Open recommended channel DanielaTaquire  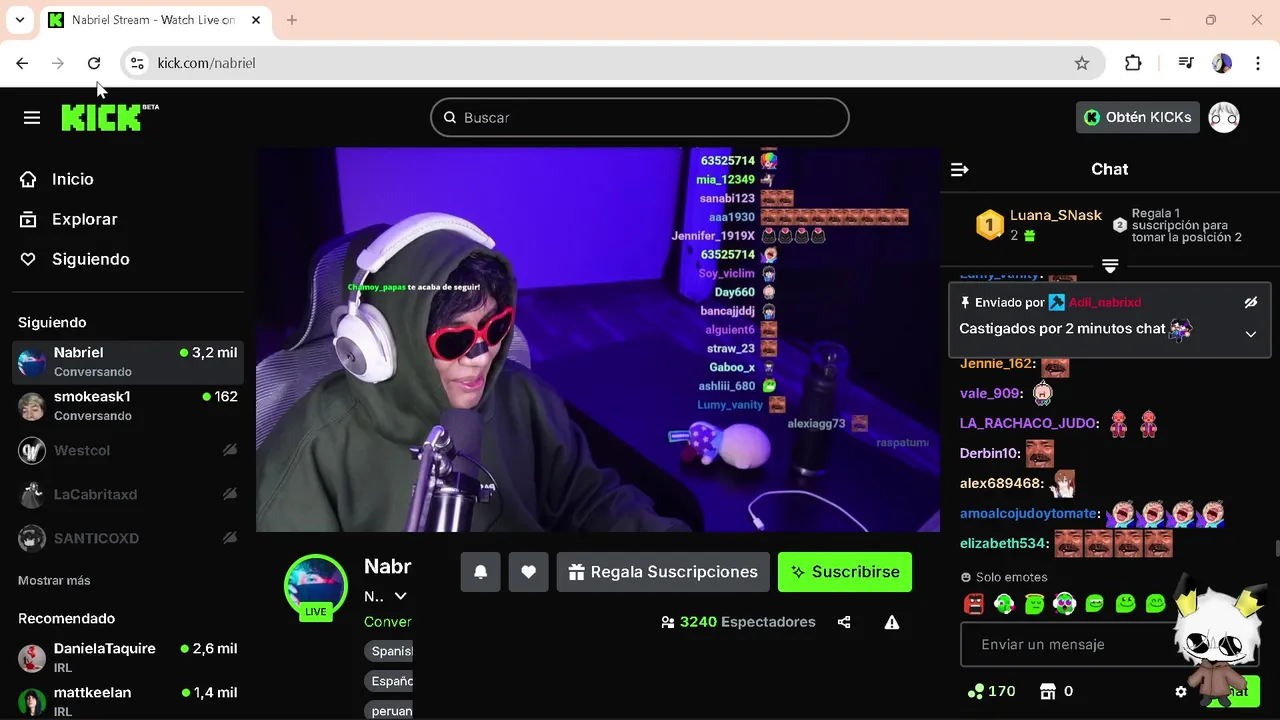(x=128, y=657)
